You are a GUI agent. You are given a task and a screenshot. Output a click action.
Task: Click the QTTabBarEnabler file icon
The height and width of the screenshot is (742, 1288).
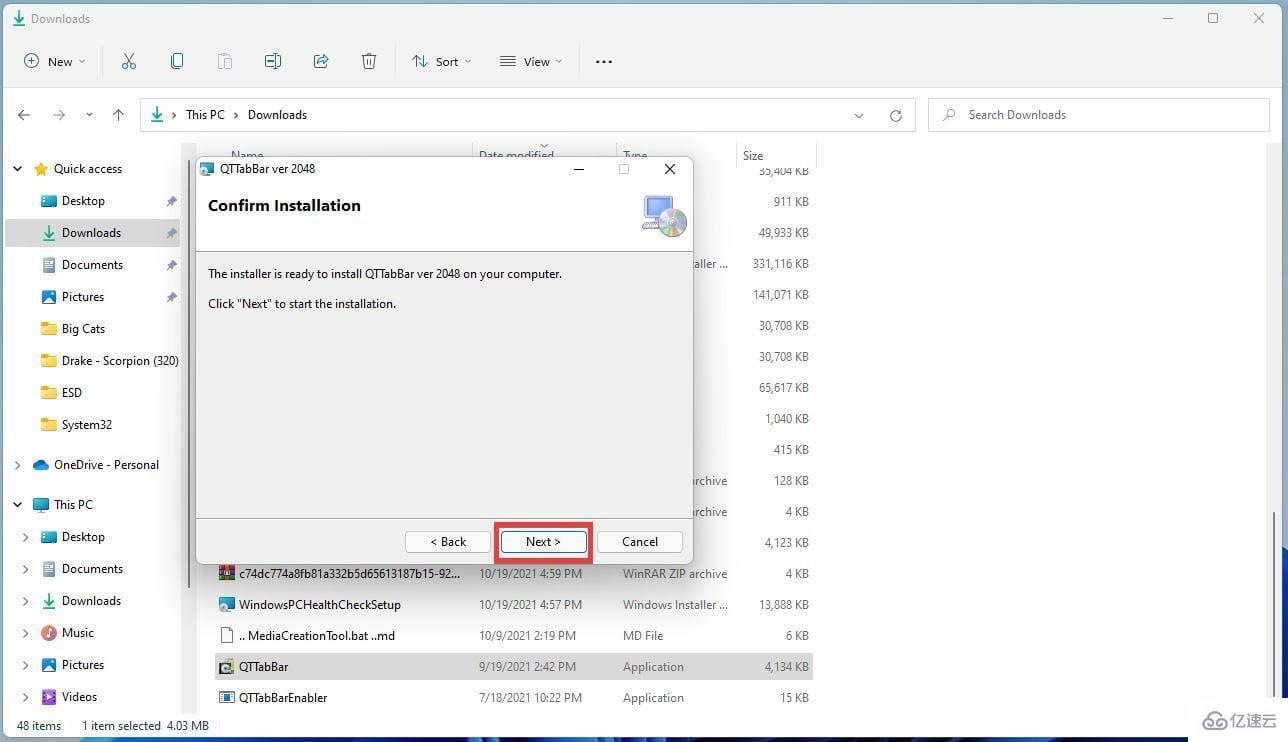[x=227, y=698]
